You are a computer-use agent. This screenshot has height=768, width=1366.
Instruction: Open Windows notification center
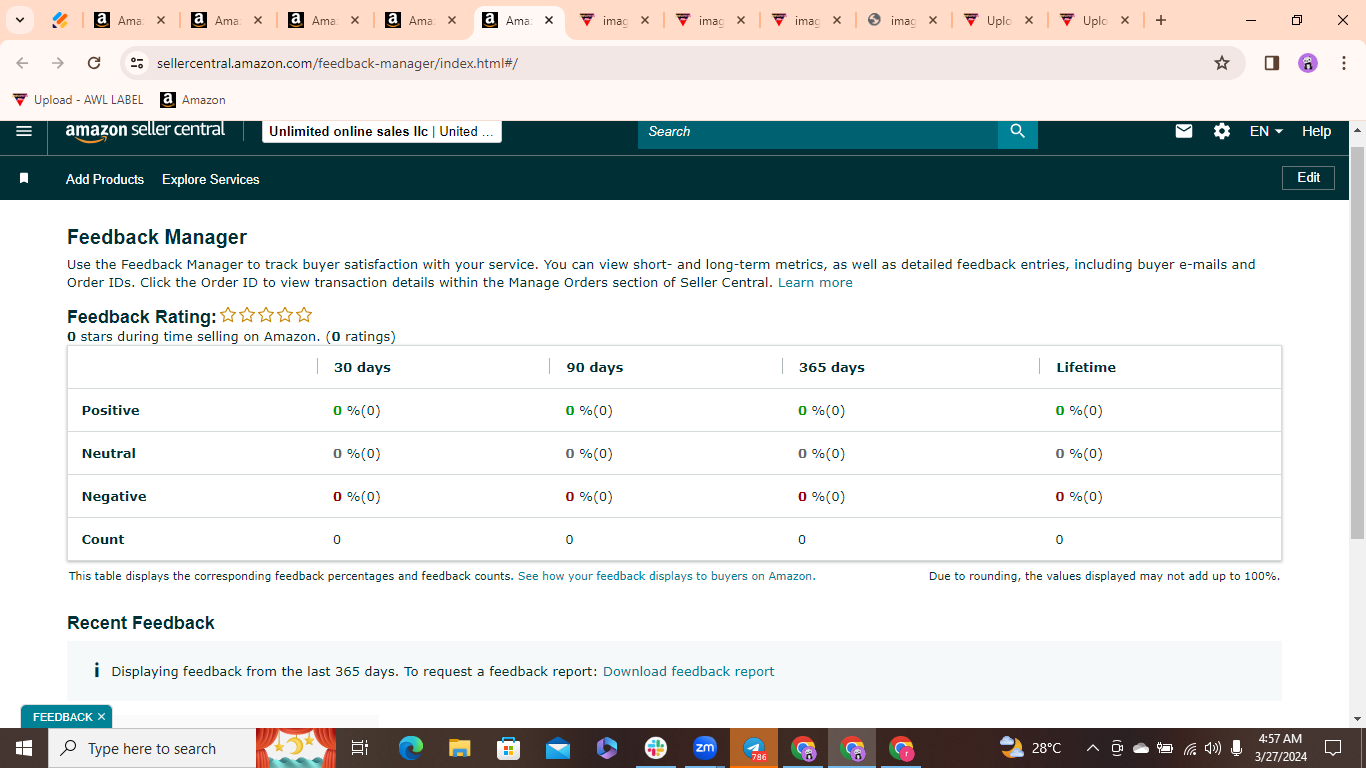(1333, 748)
